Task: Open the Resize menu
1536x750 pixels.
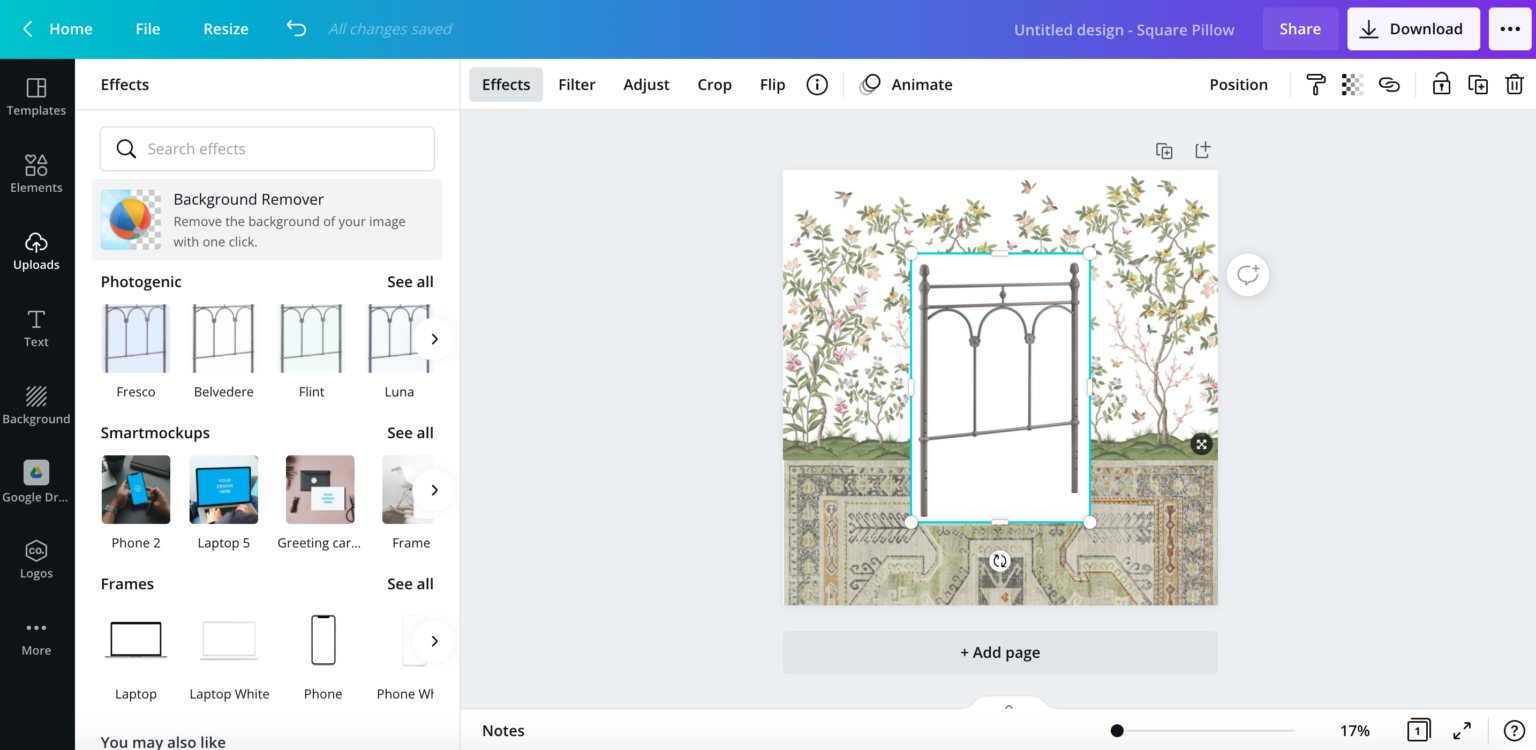Action: pos(226,29)
